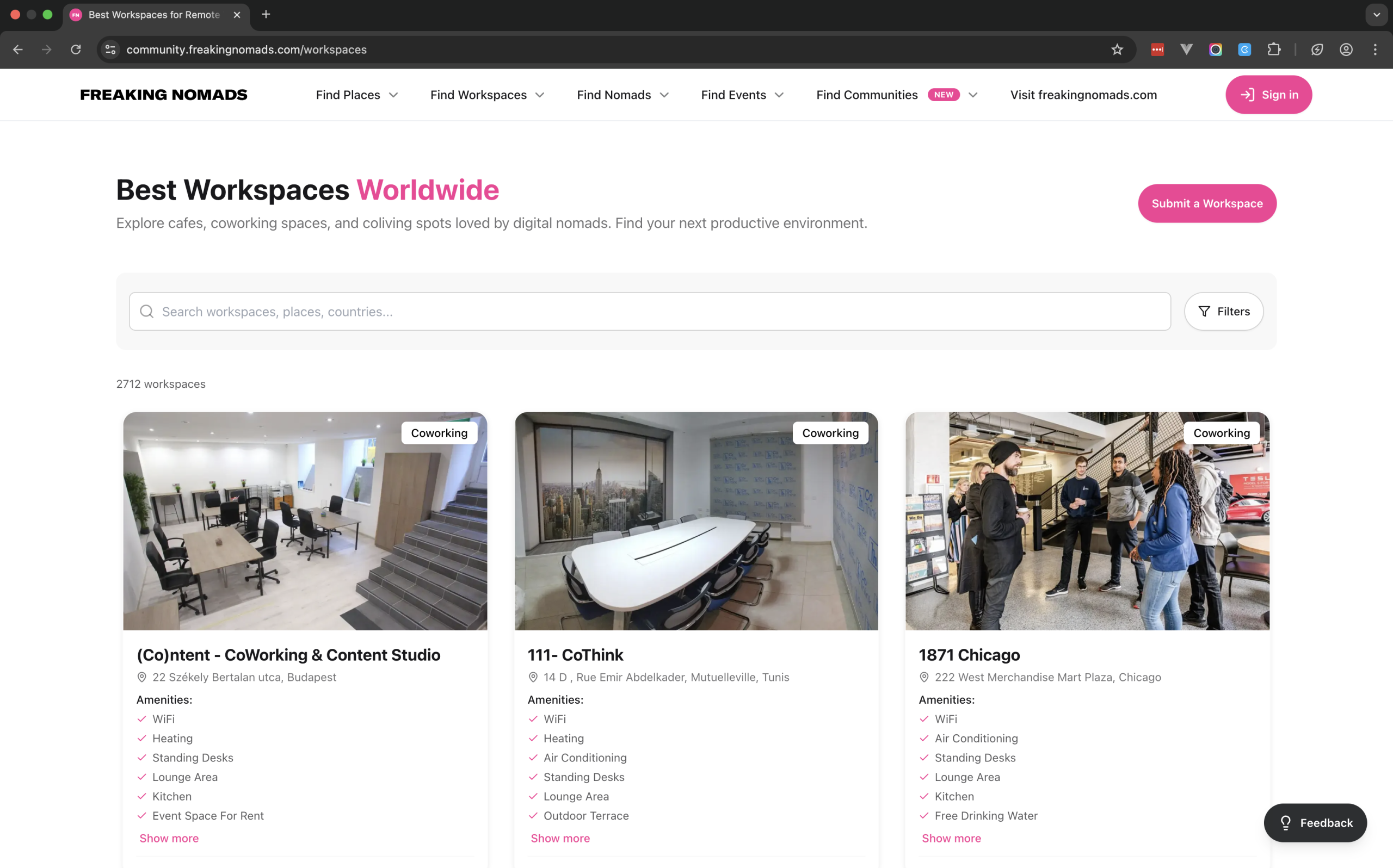Open the Chrome profile avatar icon
Image resolution: width=1393 pixels, height=868 pixels.
click(1346, 49)
